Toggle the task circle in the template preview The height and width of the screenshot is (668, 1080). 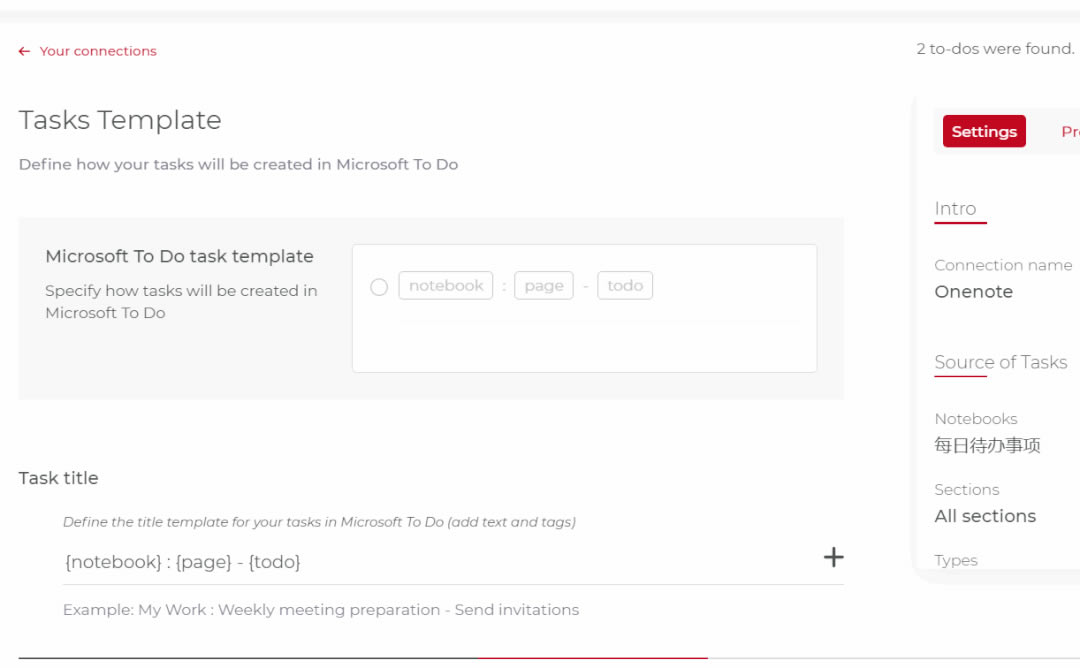pyautogui.click(x=379, y=287)
